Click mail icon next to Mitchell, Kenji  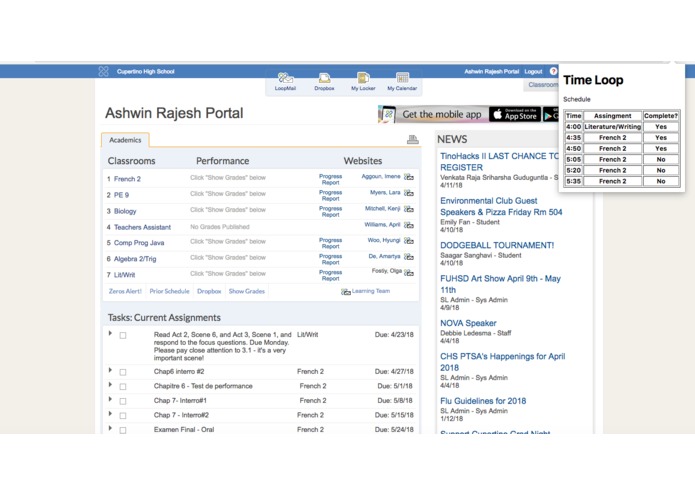409,209
